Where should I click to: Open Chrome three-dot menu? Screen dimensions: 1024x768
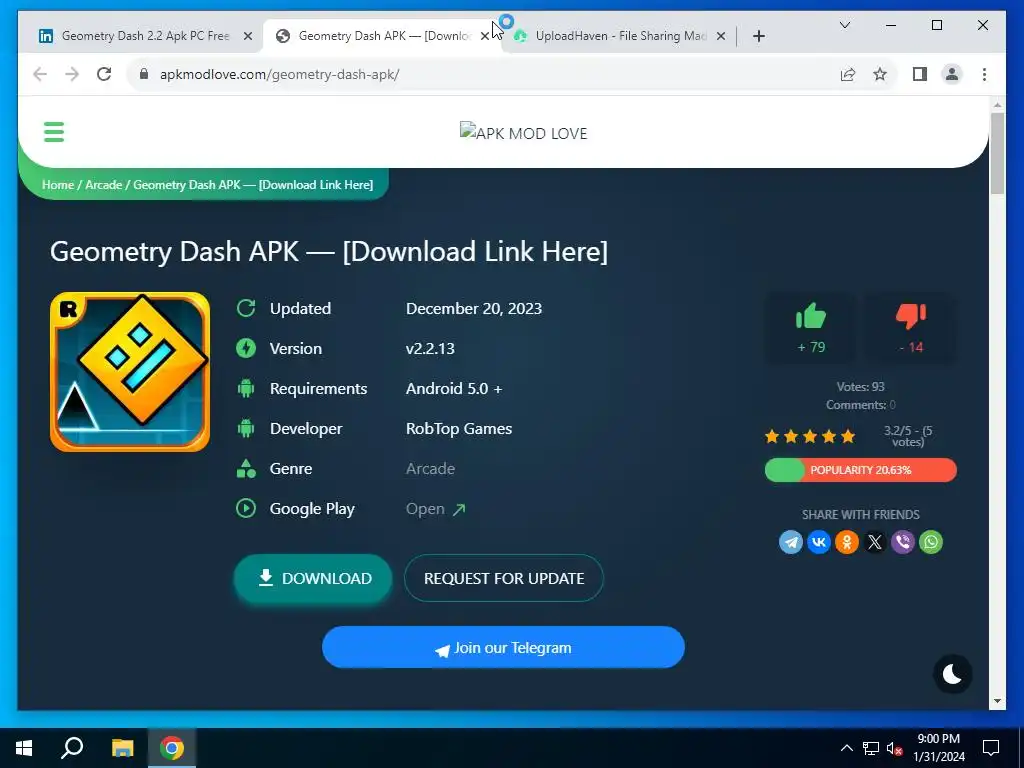click(x=984, y=74)
